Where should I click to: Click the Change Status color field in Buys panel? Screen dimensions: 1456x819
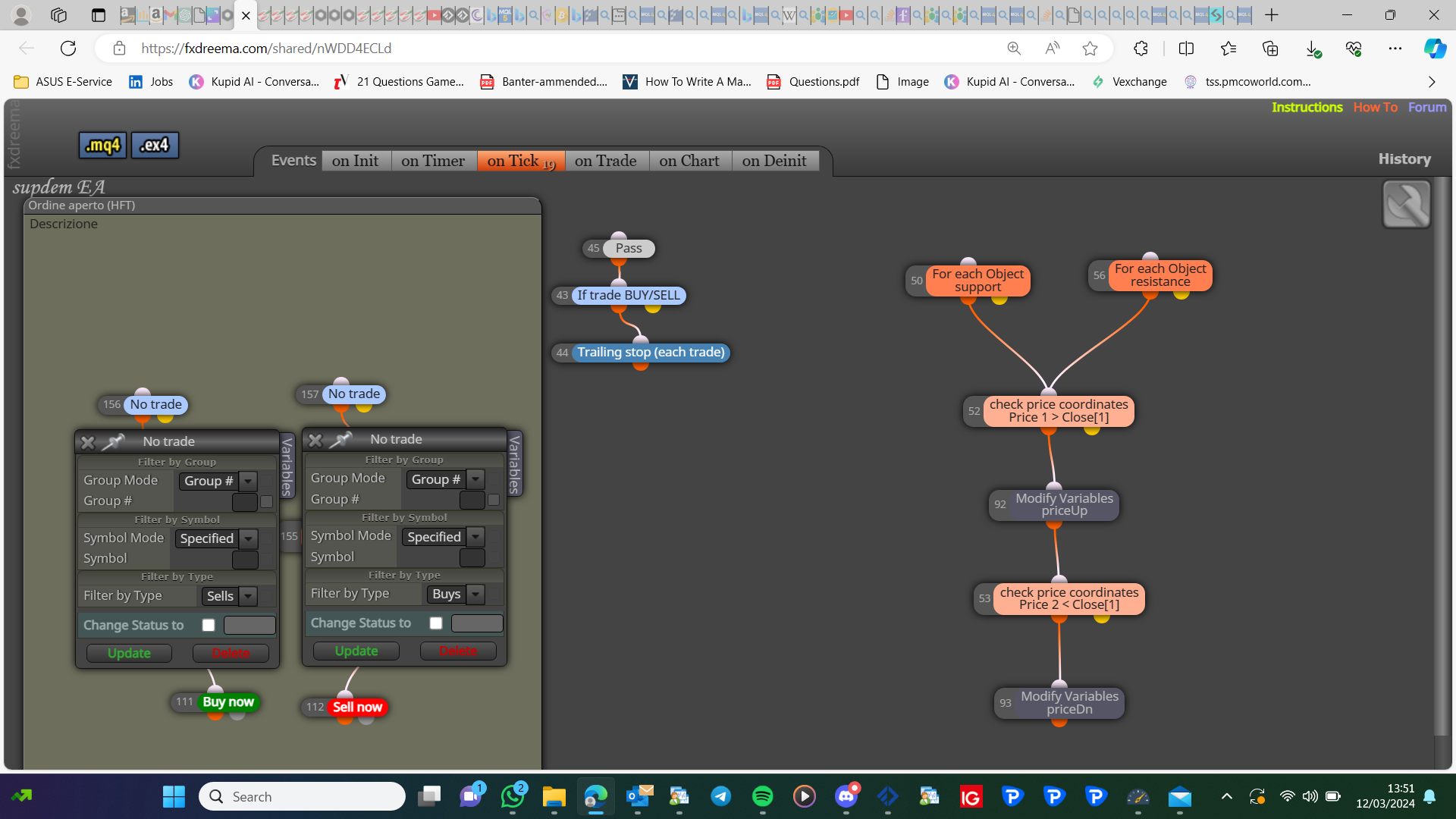477,623
